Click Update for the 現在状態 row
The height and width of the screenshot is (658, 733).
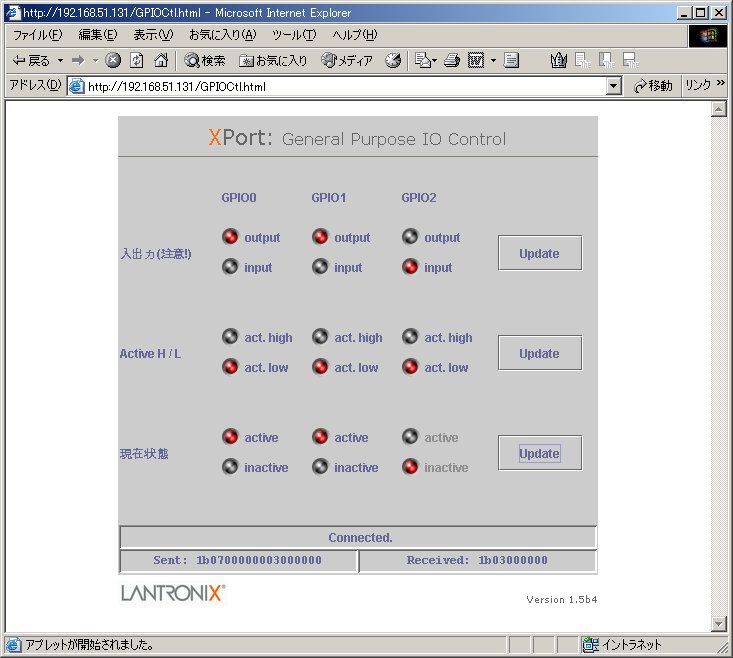point(540,453)
